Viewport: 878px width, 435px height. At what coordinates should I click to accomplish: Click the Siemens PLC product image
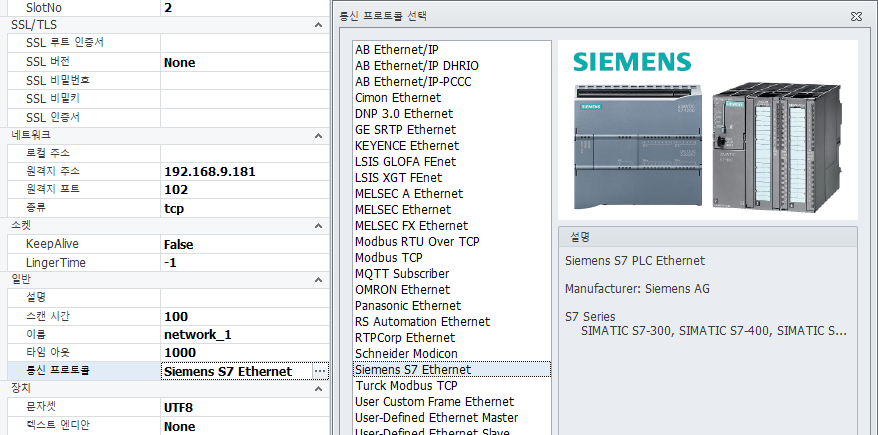pos(708,130)
